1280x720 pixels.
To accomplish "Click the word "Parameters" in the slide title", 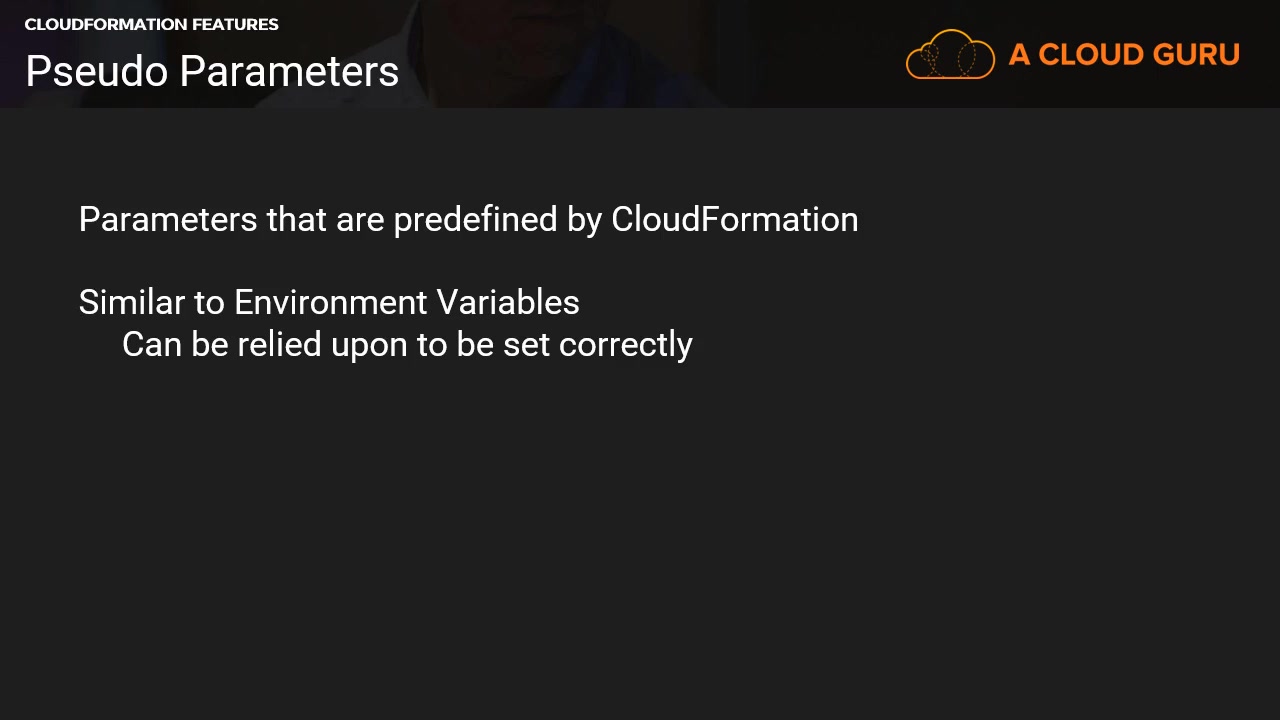I will [x=290, y=72].
